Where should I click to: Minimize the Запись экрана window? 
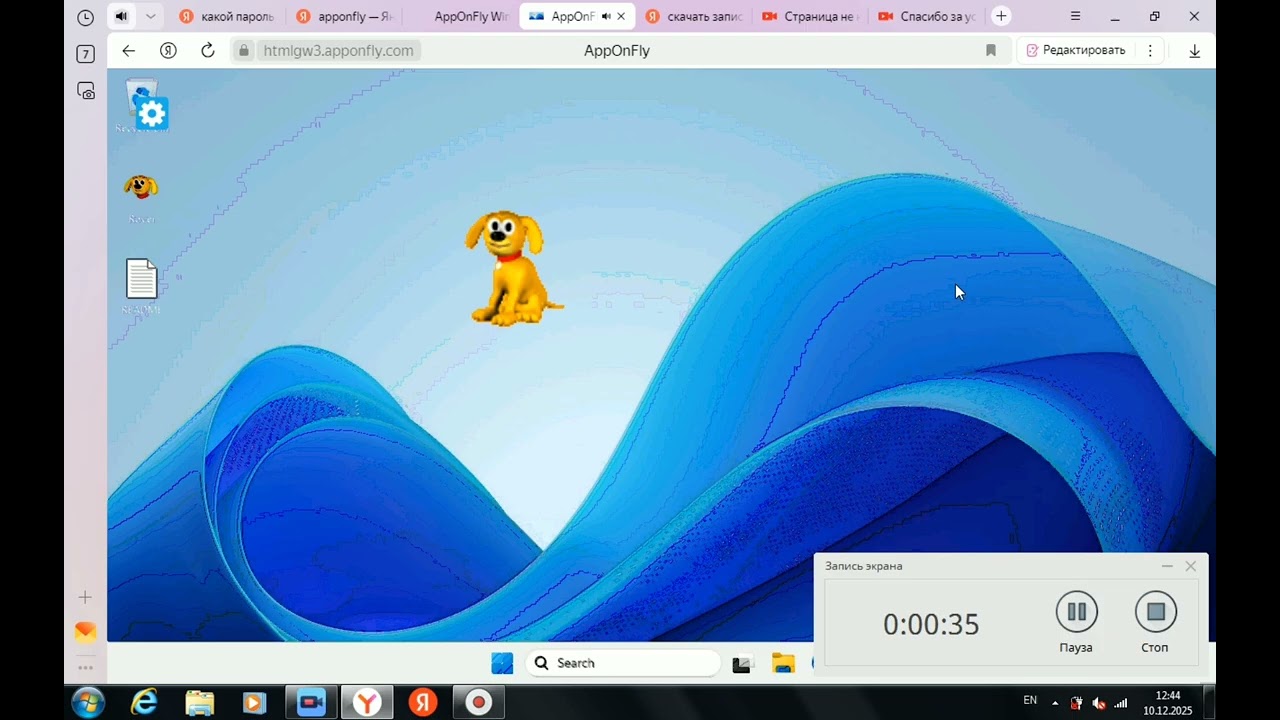1166,566
